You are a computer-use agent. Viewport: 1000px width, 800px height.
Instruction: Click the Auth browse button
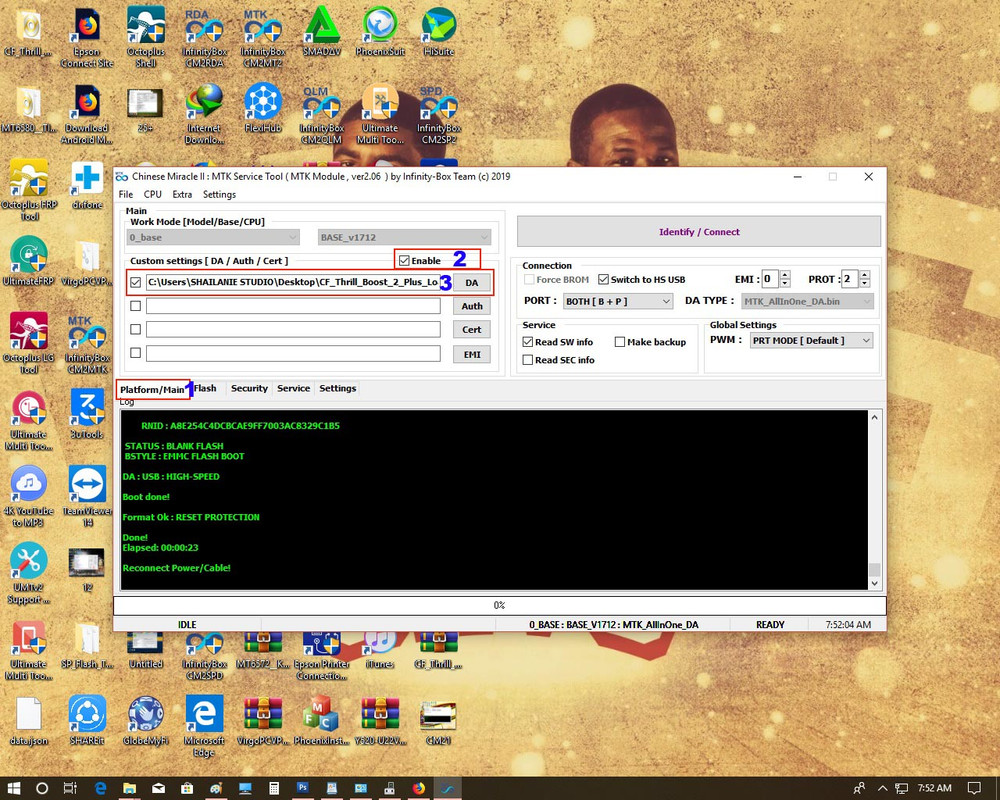(471, 306)
